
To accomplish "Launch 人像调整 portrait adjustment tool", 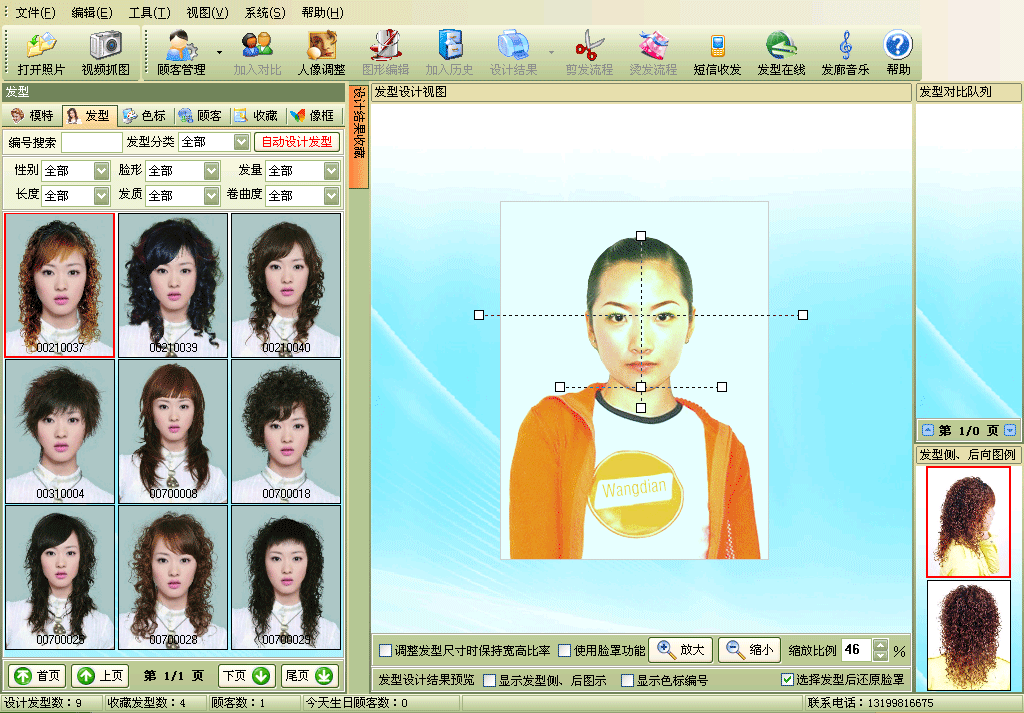I will coord(321,53).
